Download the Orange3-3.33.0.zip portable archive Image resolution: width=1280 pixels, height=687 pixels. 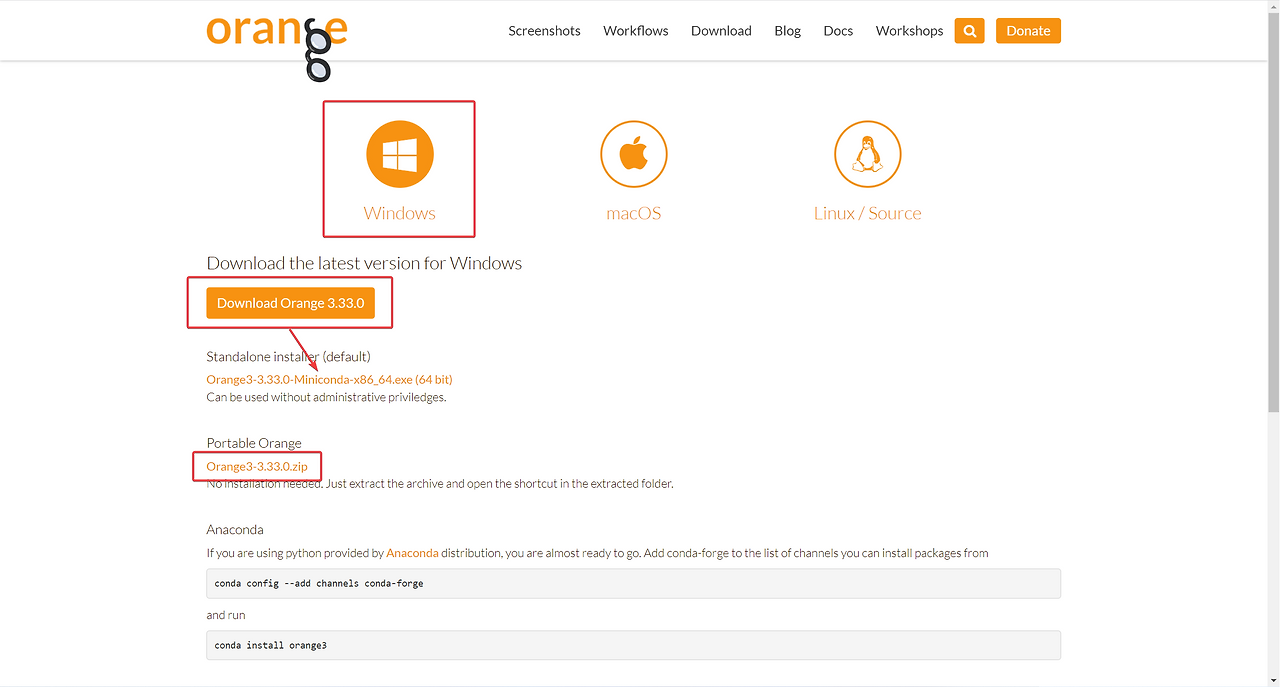tap(257, 467)
